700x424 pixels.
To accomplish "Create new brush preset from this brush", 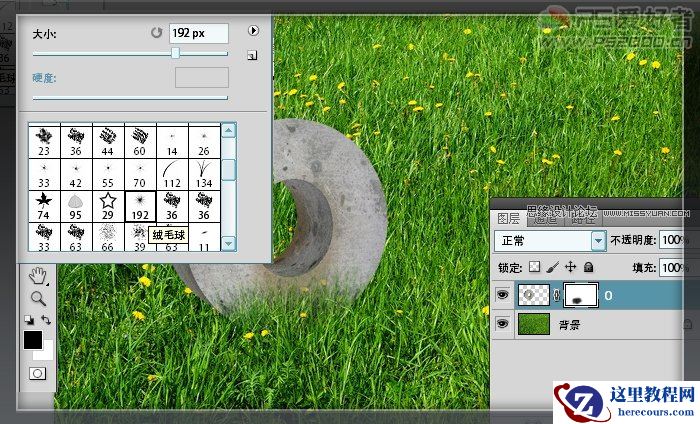I will coord(252,55).
